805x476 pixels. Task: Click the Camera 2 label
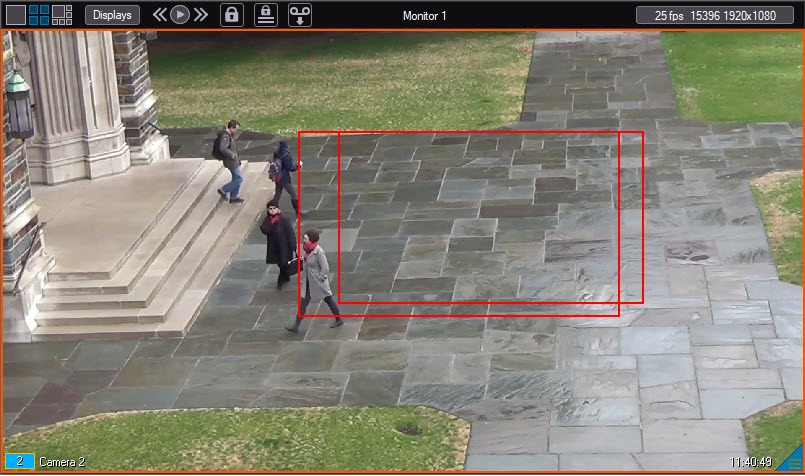point(62,462)
